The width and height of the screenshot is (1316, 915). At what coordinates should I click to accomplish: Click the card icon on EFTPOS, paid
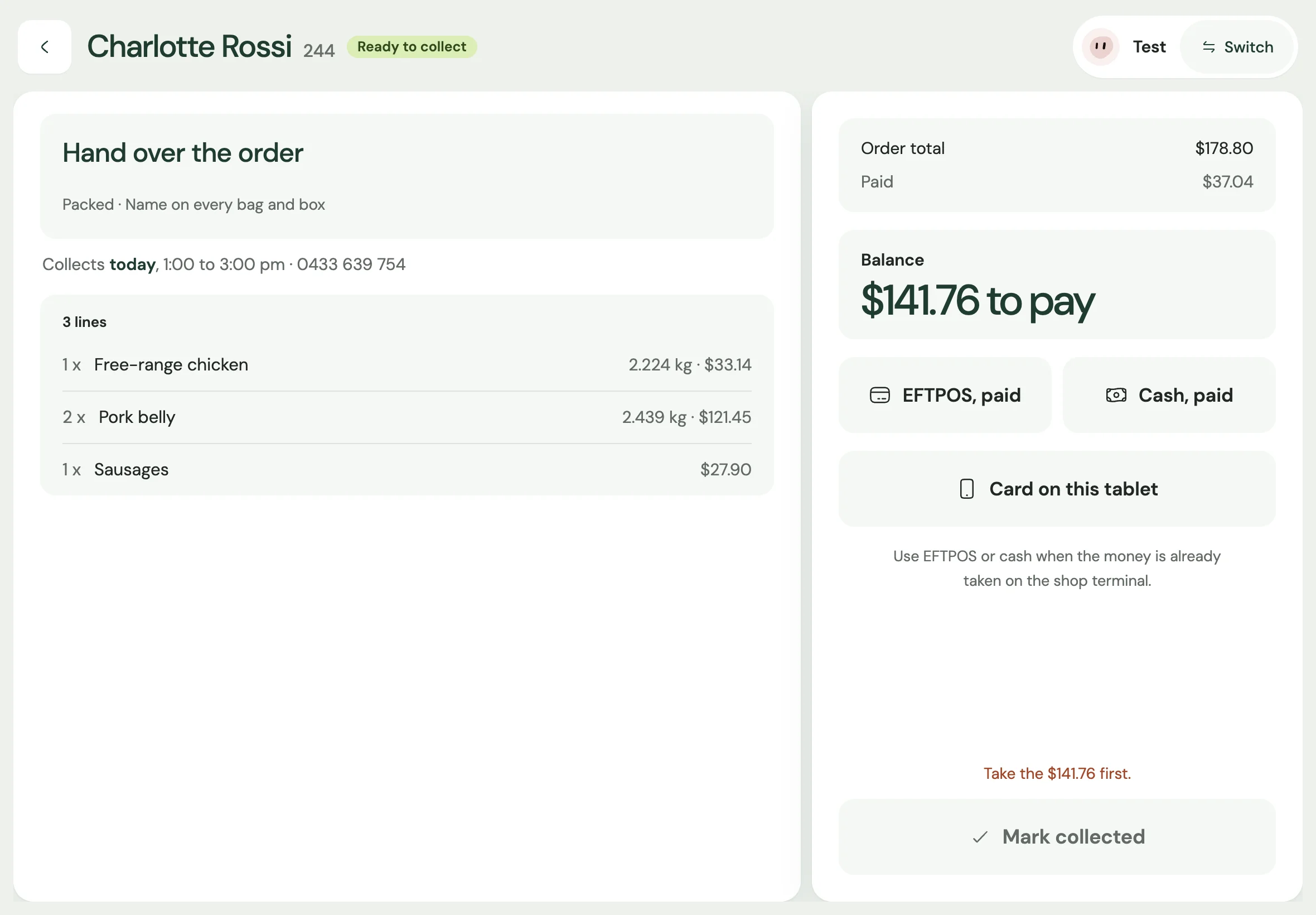(x=879, y=396)
